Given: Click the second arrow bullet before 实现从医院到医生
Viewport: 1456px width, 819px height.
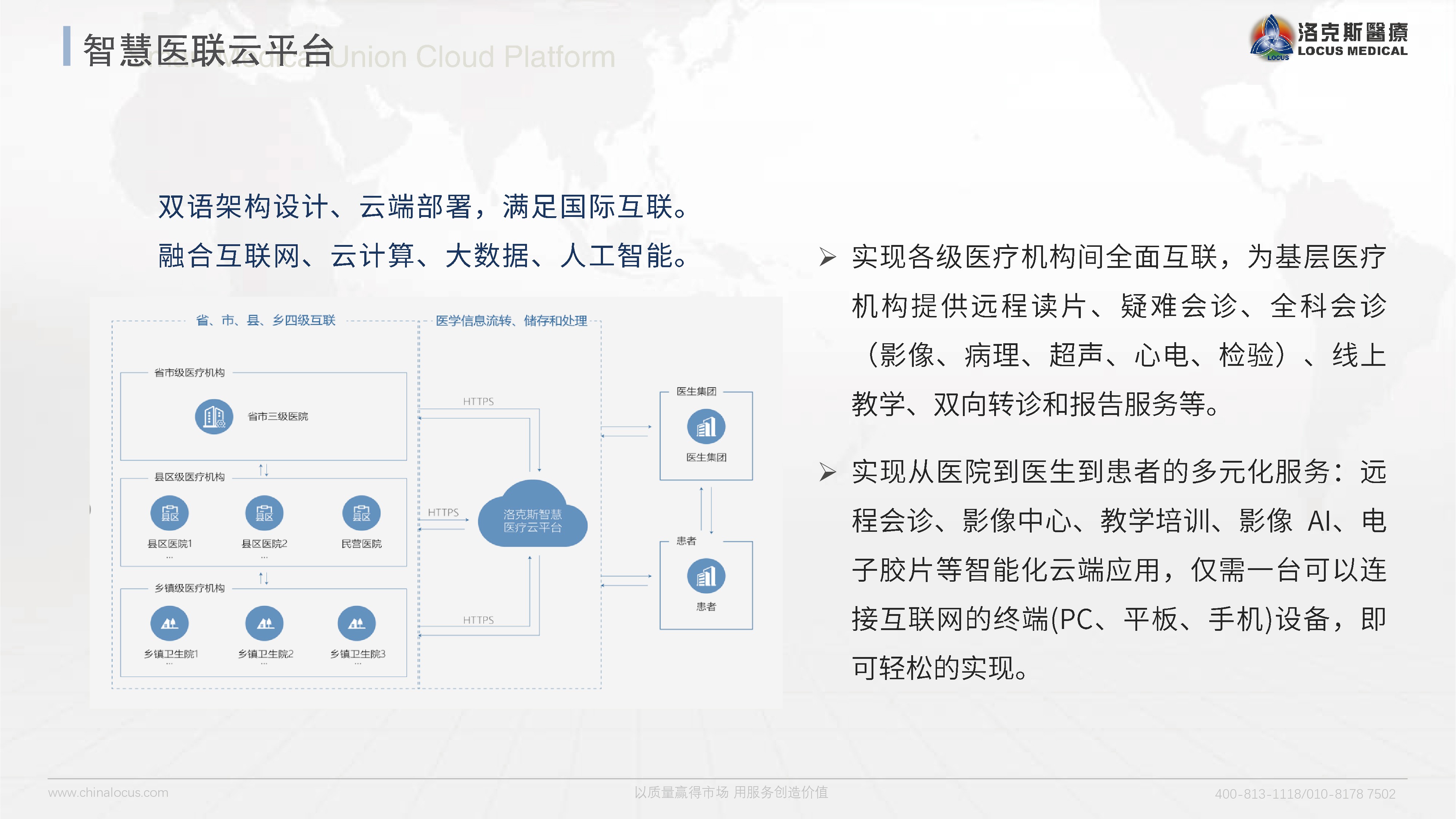Looking at the screenshot, I should coord(828,472).
